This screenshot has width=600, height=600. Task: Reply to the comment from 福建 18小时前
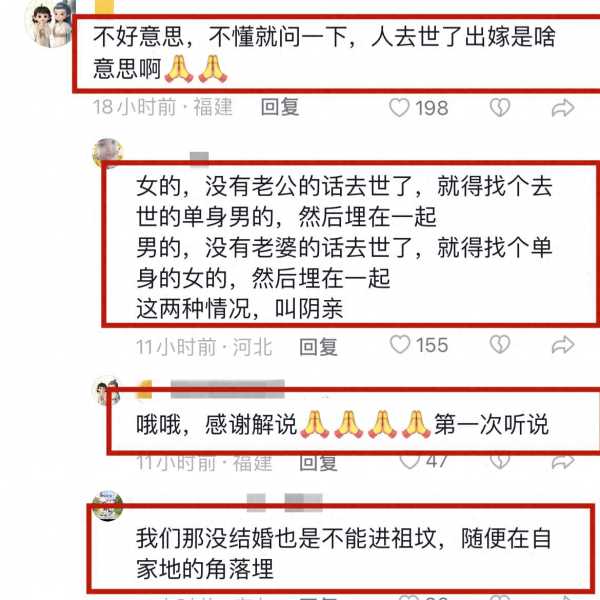pyautogui.click(x=280, y=107)
